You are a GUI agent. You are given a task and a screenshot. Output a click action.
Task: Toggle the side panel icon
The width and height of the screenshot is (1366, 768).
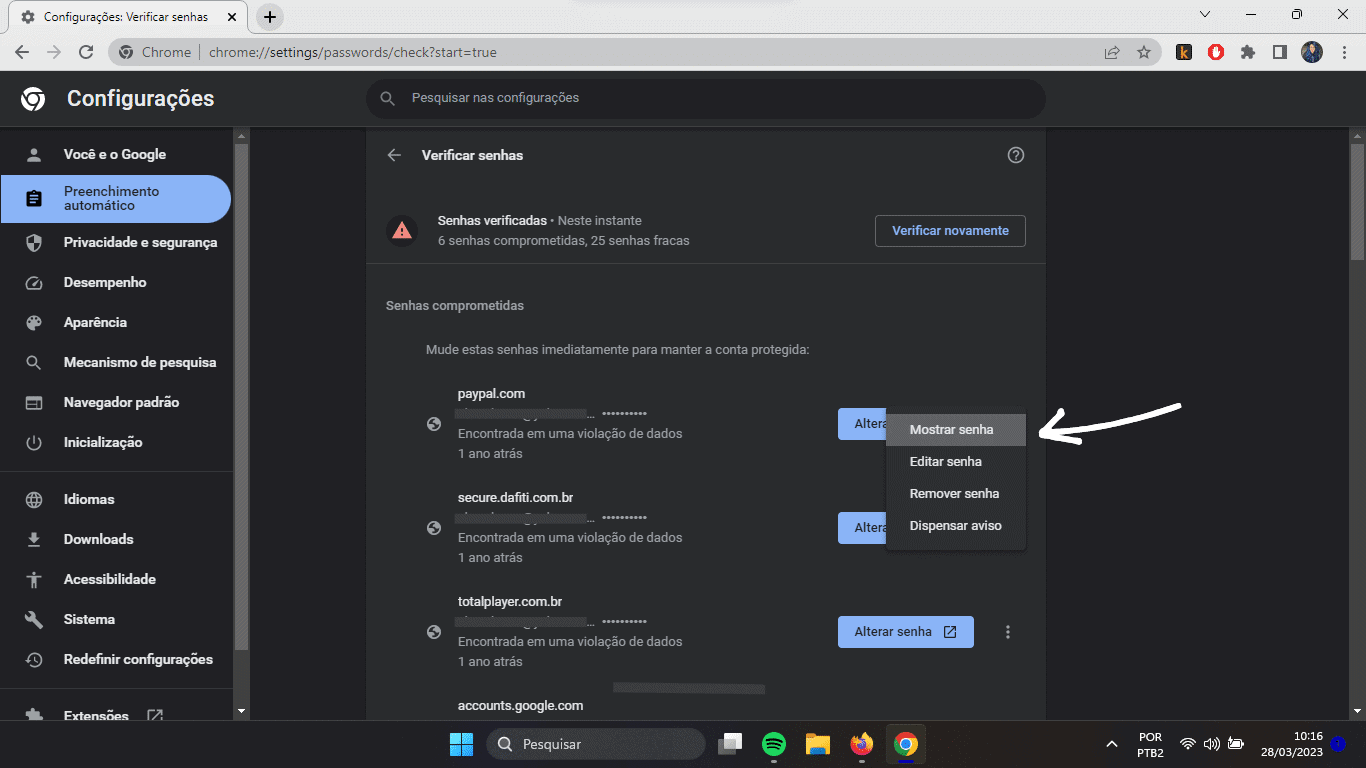tap(1280, 52)
